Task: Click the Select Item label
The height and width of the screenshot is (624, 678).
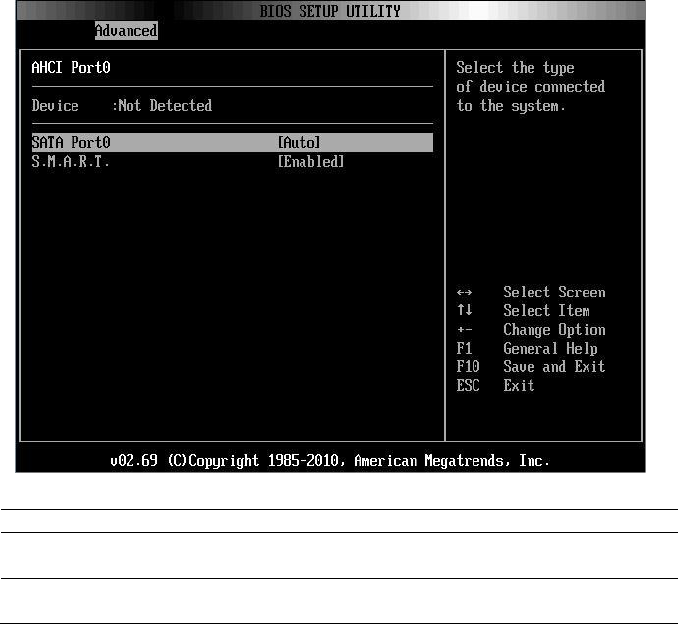Action: point(546,310)
